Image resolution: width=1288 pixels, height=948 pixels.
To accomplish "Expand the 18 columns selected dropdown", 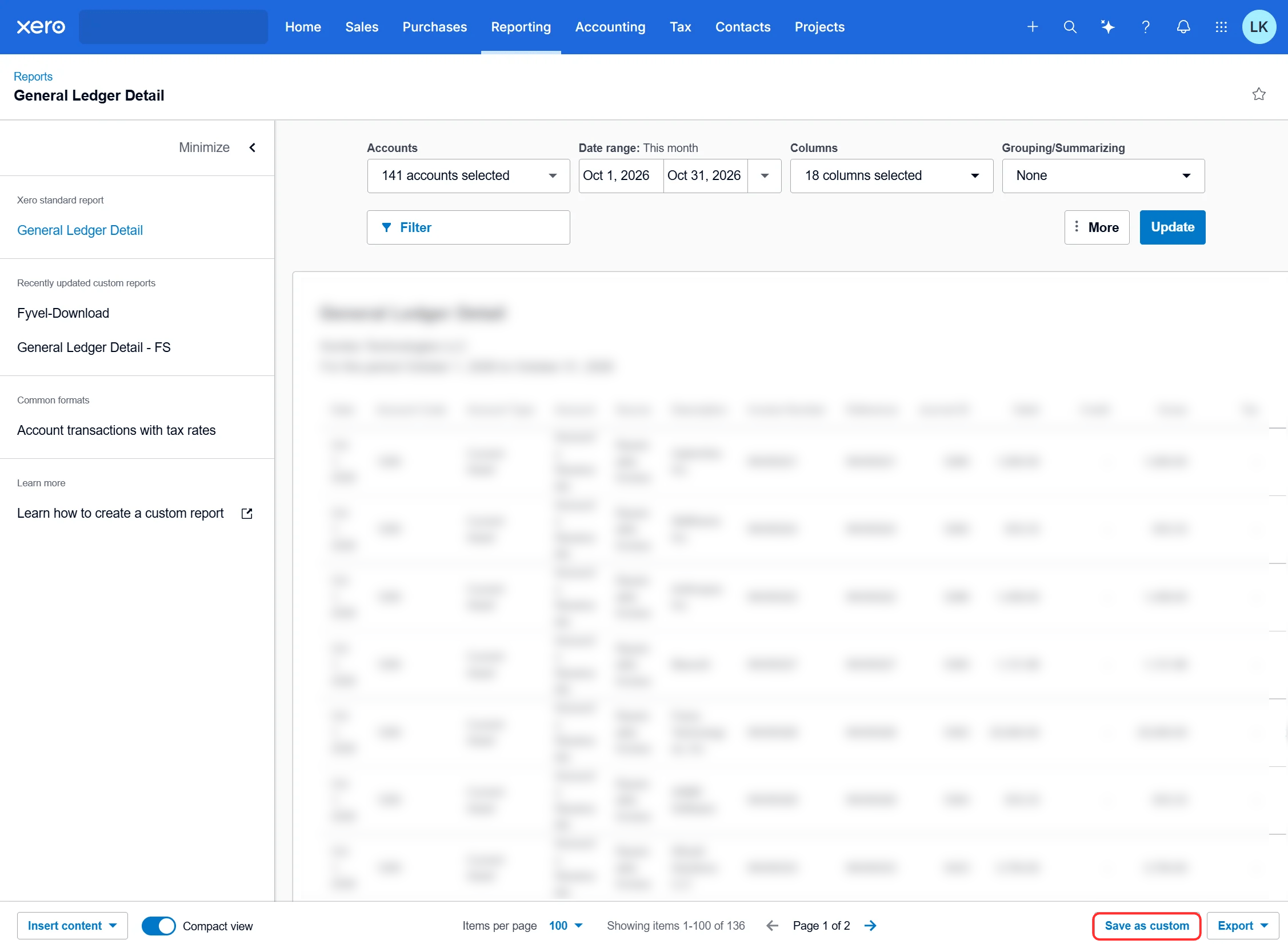I will (x=891, y=175).
